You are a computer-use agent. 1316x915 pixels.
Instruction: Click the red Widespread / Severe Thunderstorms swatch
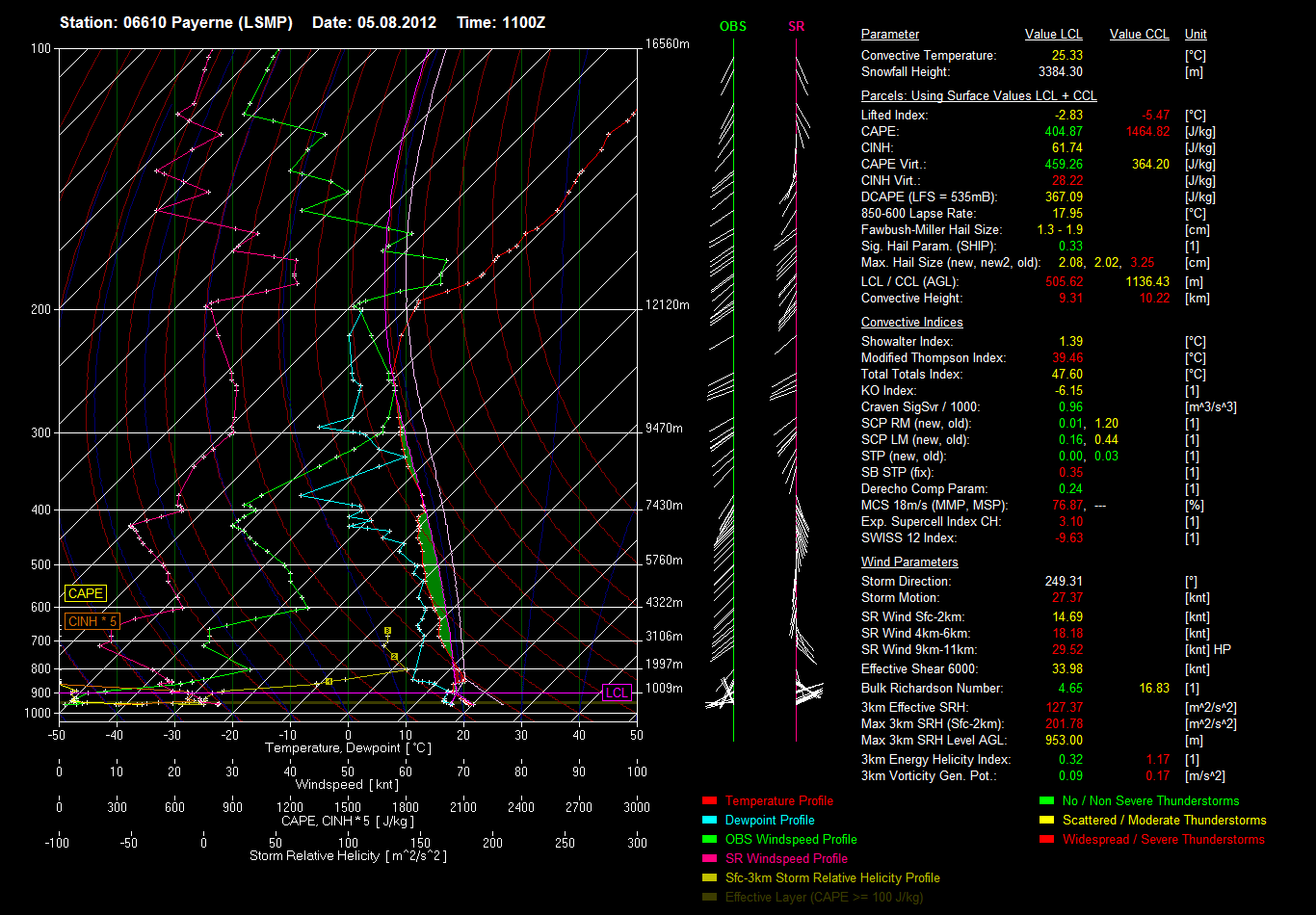click(x=1047, y=840)
